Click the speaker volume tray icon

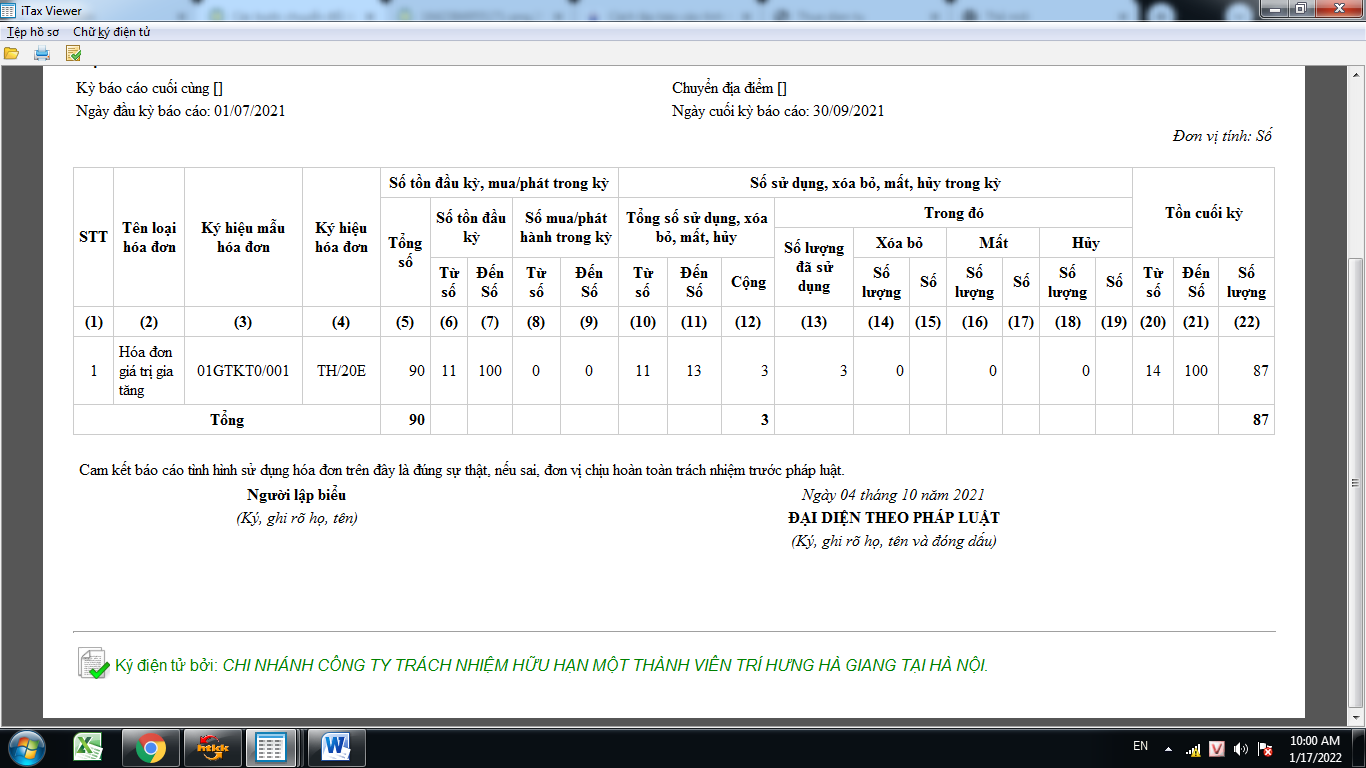1241,748
